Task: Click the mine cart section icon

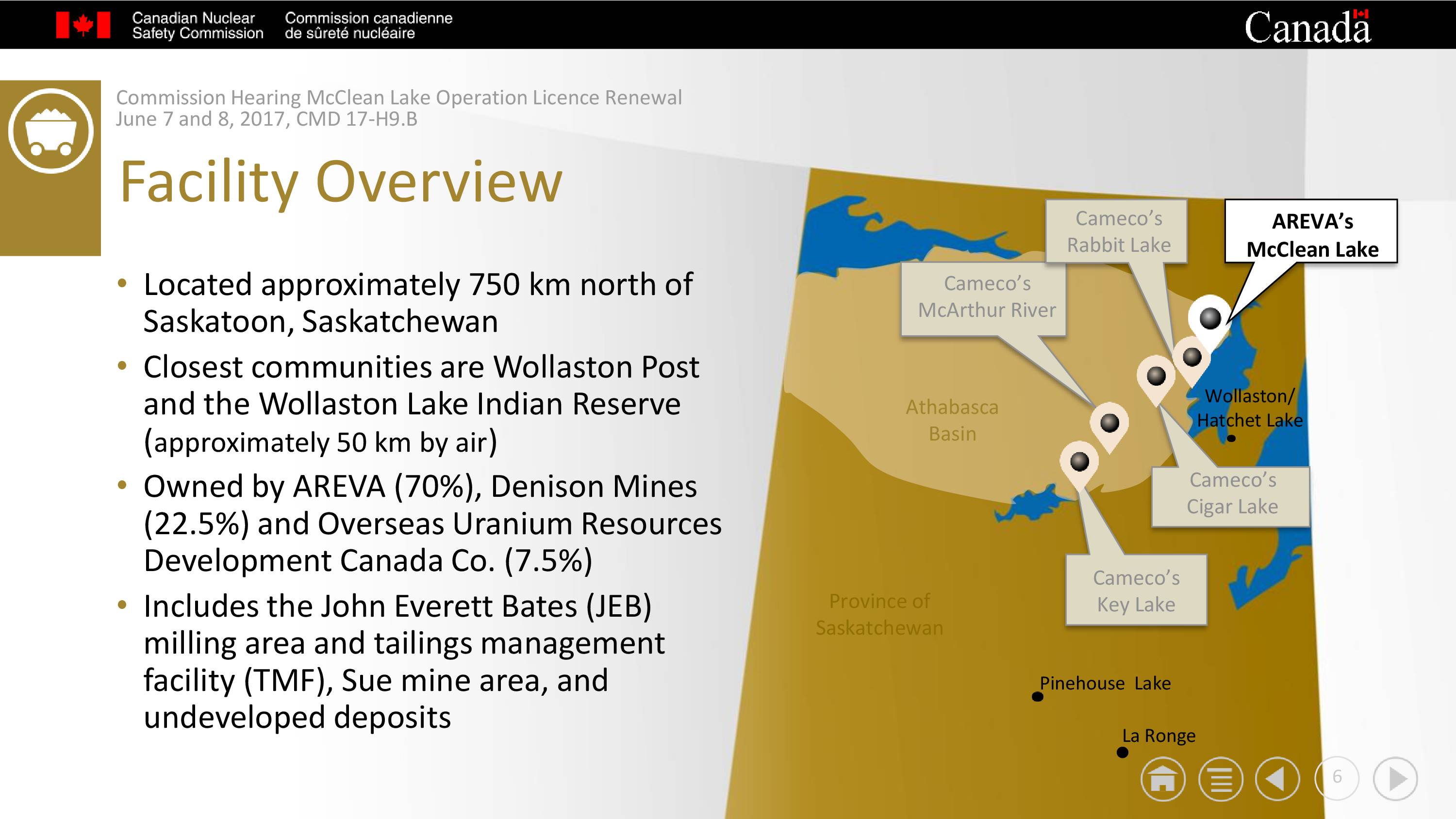Action: [x=51, y=131]
